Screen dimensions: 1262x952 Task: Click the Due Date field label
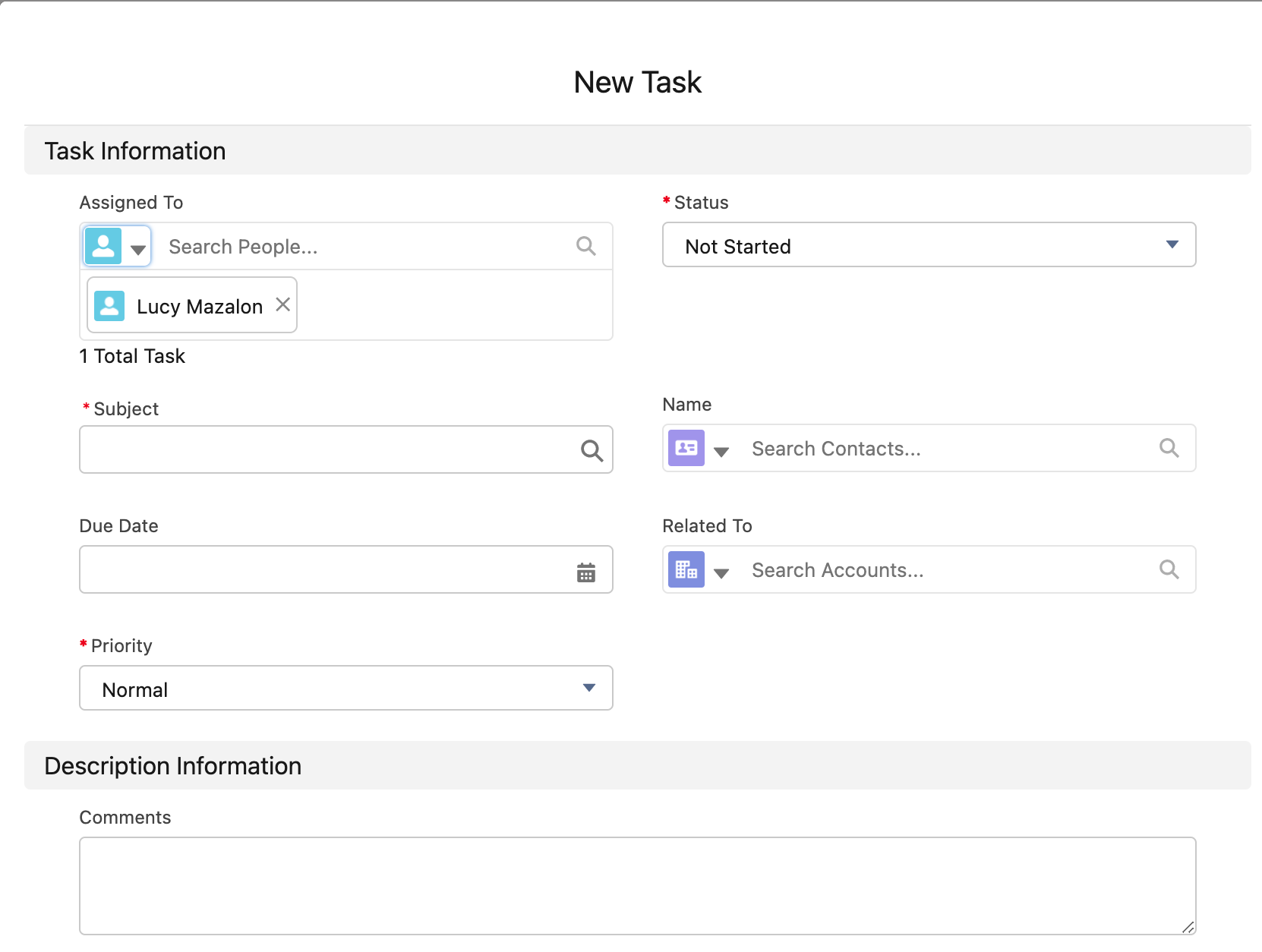(x=118, y=526)
